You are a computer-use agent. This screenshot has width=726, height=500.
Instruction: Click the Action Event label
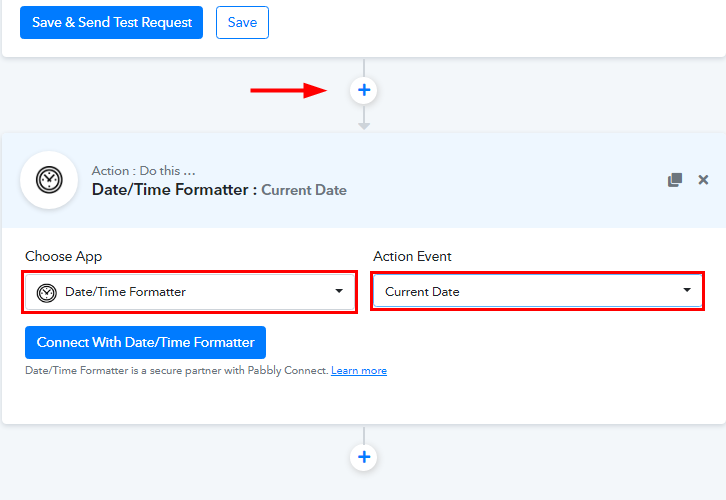tap(412, 256)
